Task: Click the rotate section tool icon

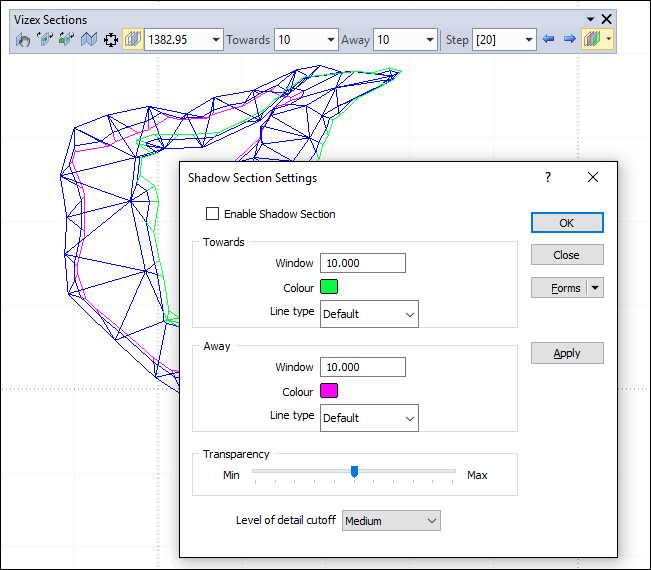Action: 45,39
